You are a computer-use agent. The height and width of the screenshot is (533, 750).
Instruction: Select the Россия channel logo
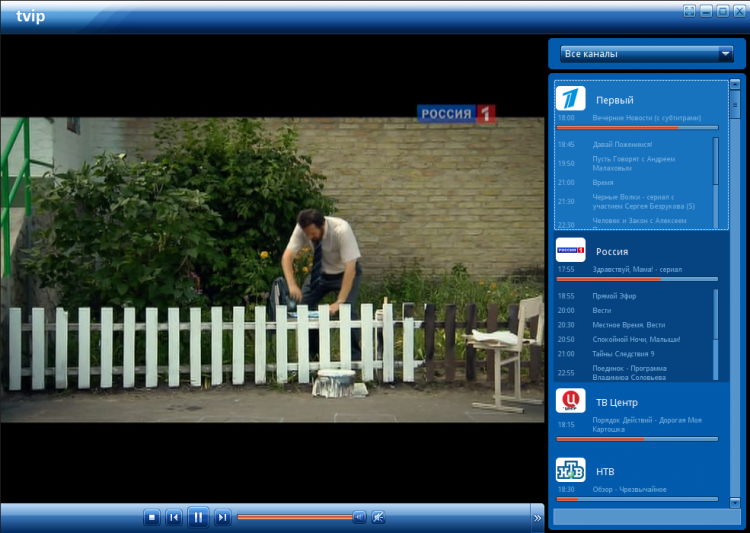click(570, 250)
